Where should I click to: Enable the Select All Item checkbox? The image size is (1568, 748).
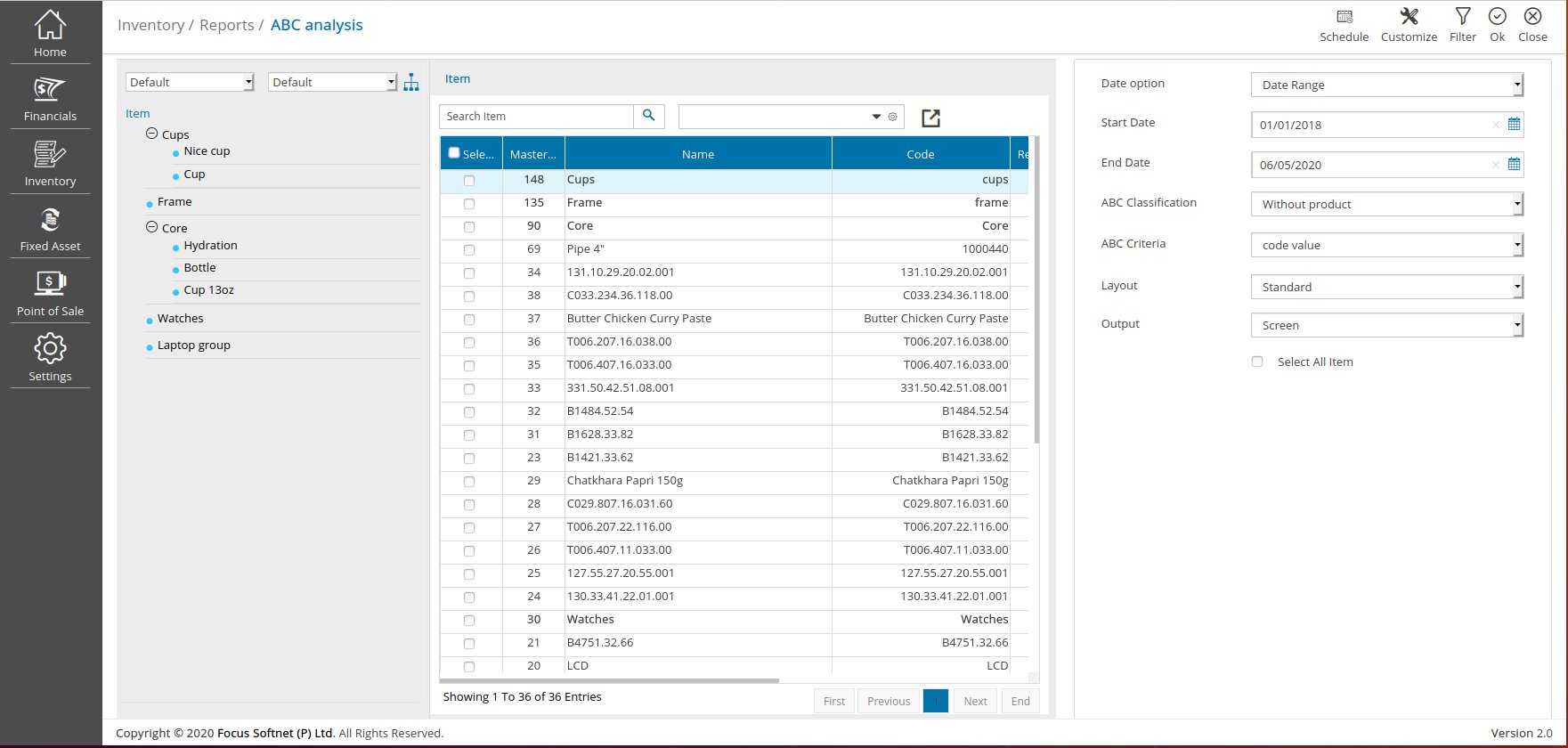[1257, 362]
